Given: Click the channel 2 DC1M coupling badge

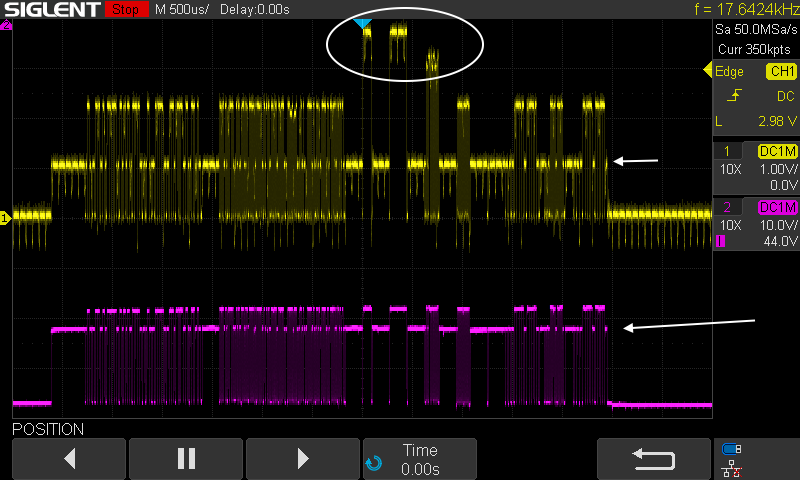Looking at the screenshot, I should pos(778,207).
